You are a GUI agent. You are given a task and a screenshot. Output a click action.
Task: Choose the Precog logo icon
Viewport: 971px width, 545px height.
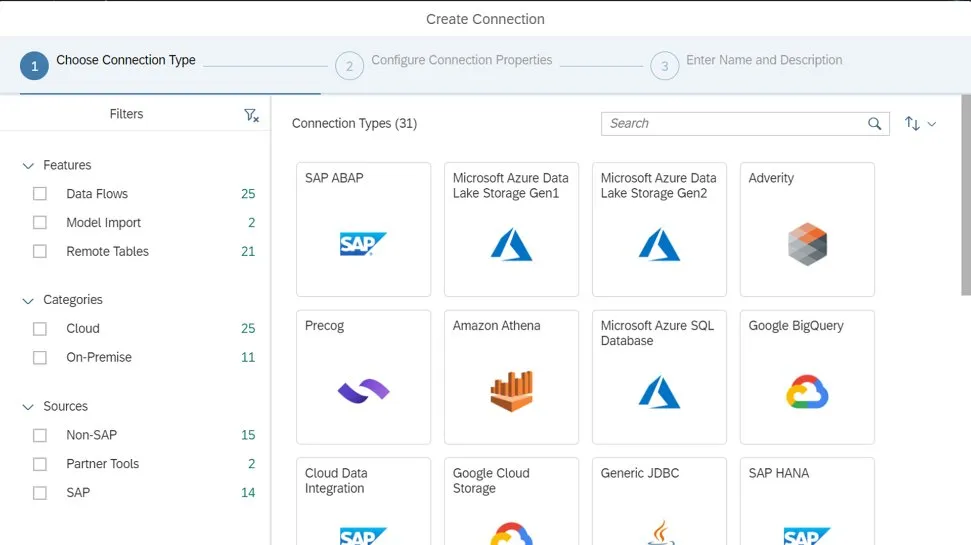pyautogui.click(x=363, y=392)
